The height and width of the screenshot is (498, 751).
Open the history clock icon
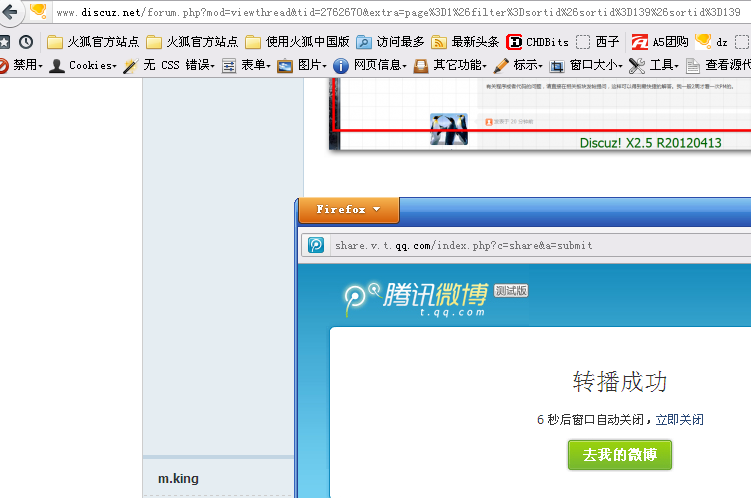26,42
